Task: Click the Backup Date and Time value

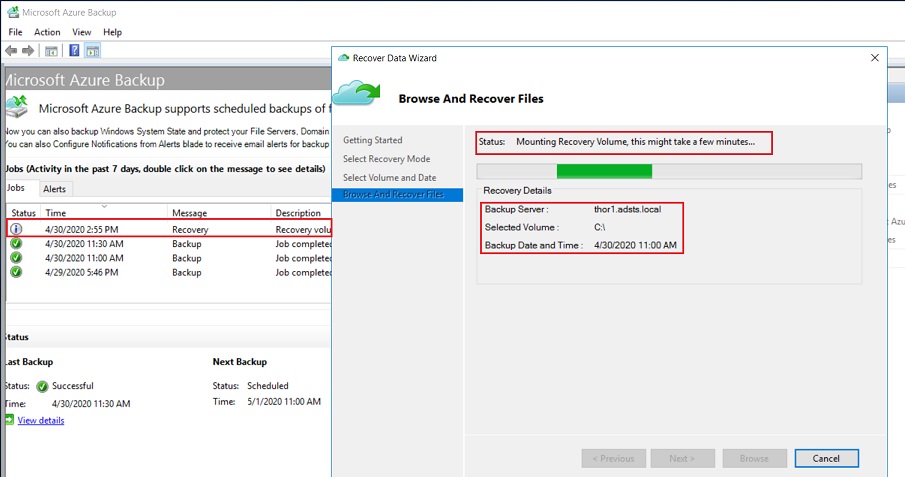Action: tap(635, 245)
